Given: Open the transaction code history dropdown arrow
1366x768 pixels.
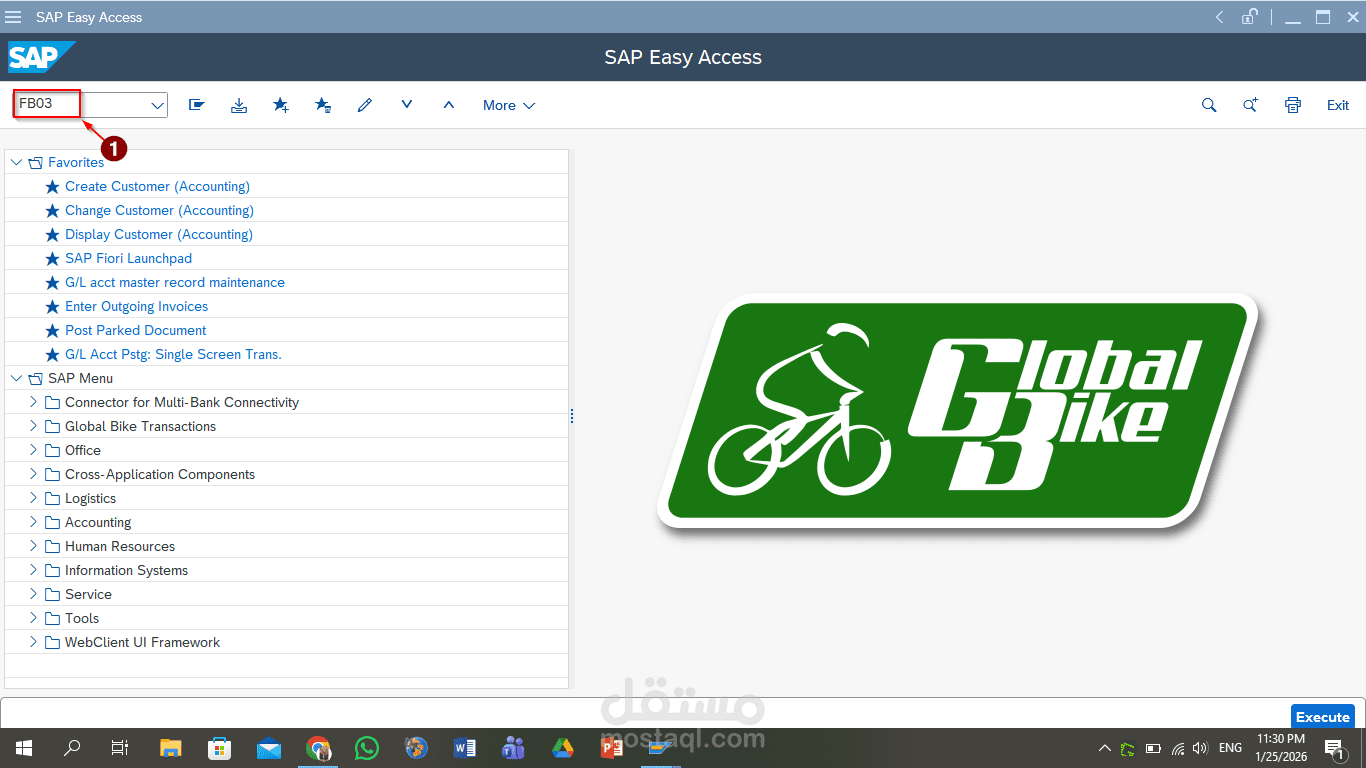Looking at the screenshot, I should (x=157, y=105).
